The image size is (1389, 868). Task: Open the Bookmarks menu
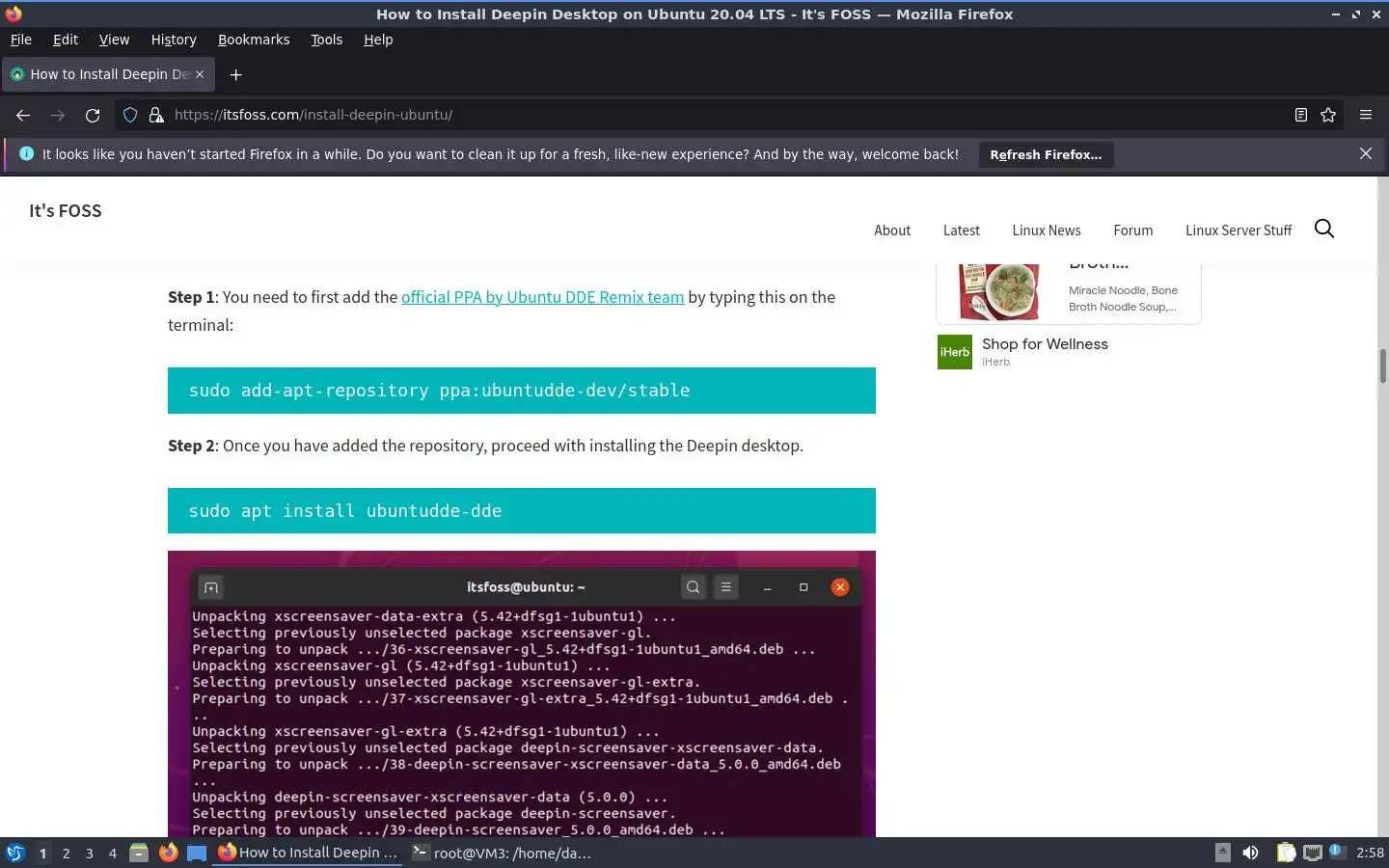coord(254,40)
